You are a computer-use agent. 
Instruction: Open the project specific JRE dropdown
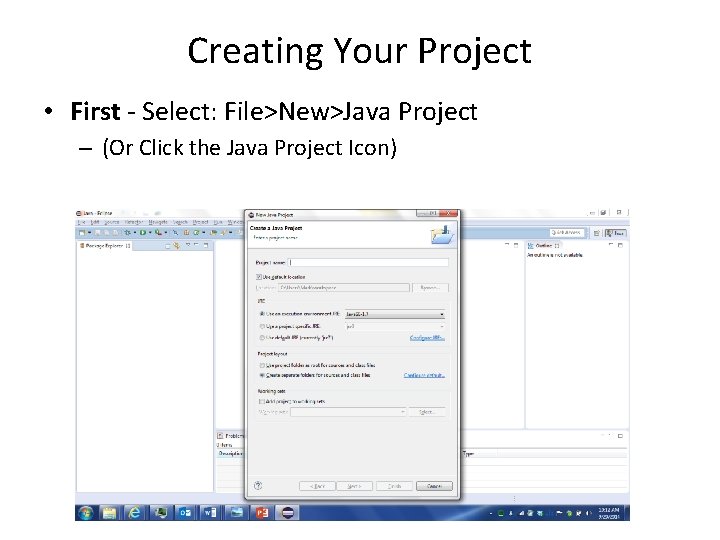pyautogui.click(x=395, y=326)
